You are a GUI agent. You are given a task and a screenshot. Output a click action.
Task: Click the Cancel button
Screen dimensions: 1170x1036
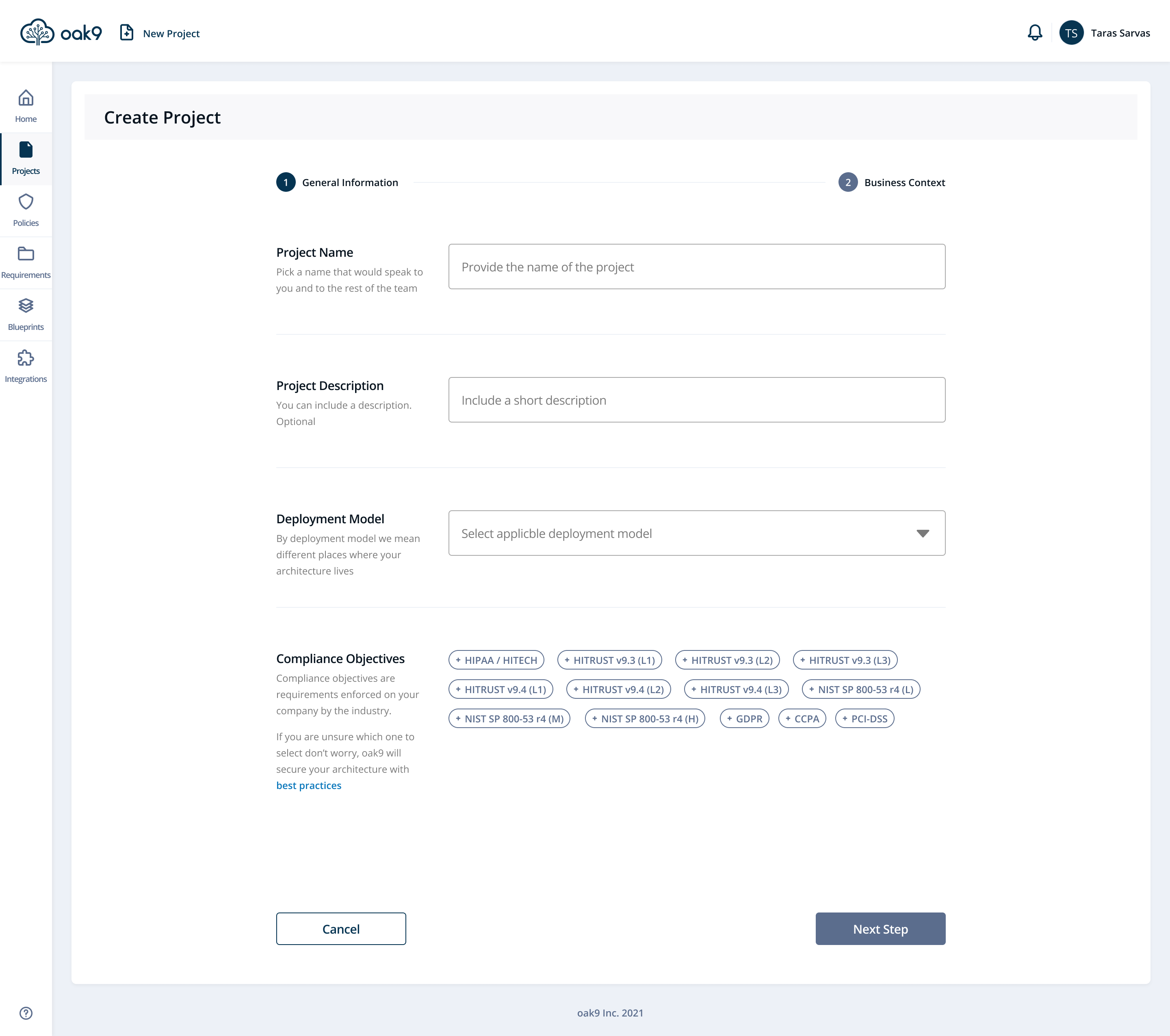[340, 928]
